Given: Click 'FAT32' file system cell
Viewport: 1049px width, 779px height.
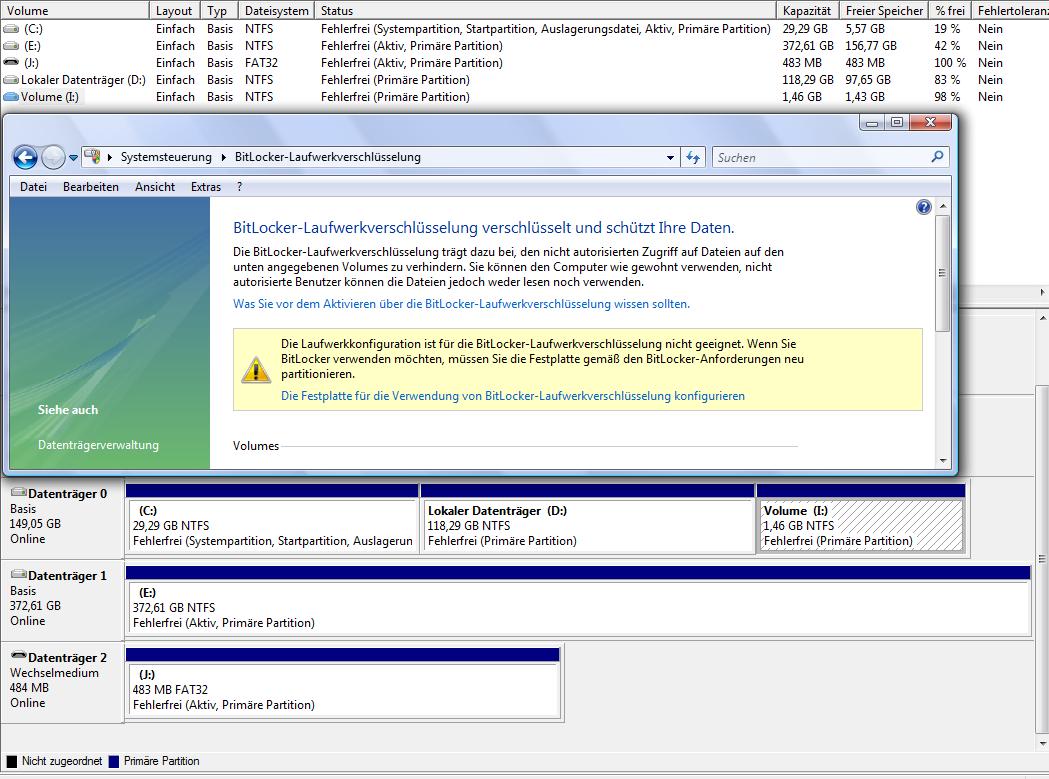Looking at the screenshot, I should point(261,62).
